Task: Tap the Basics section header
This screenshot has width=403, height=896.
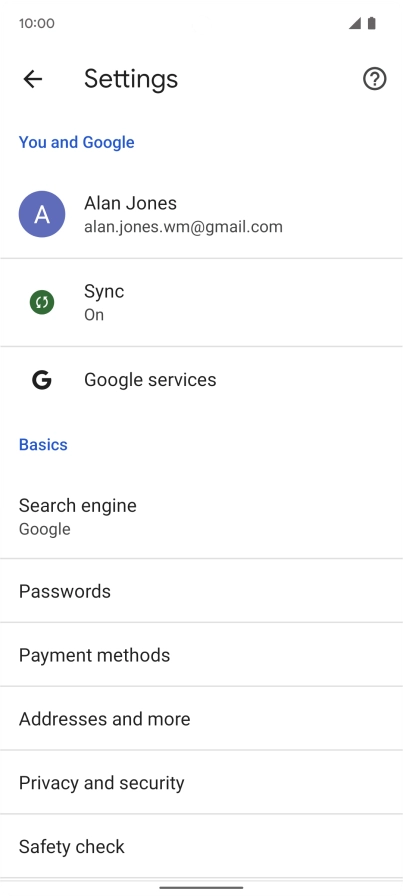Action: (43, 445)
